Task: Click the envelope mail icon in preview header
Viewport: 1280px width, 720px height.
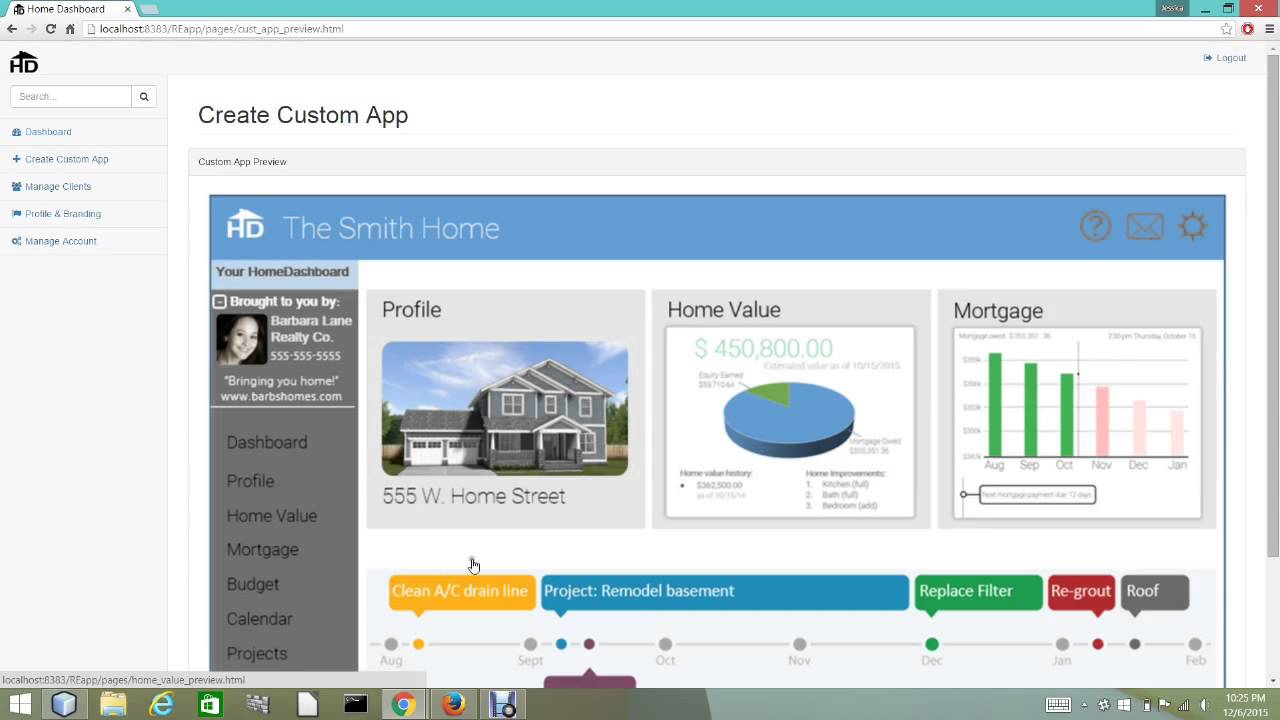Action: [x=1145, y=227]
